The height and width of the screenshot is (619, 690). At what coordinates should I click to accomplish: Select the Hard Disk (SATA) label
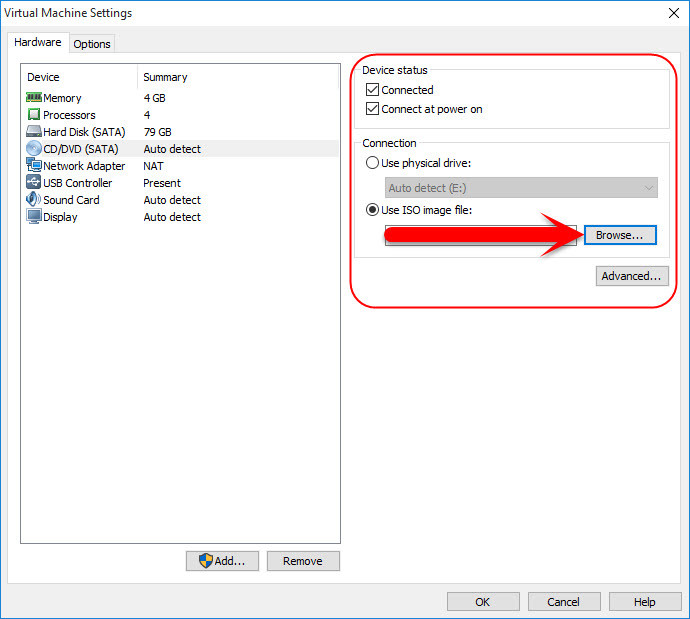point(84,132)
